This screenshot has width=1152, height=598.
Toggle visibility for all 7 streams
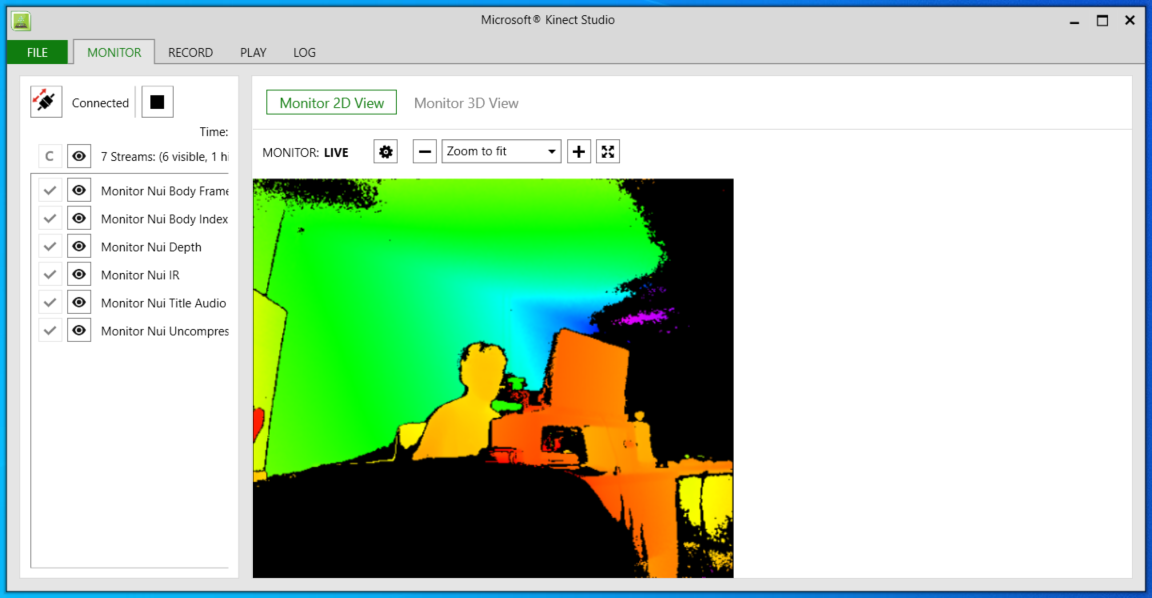pos(78,156)
